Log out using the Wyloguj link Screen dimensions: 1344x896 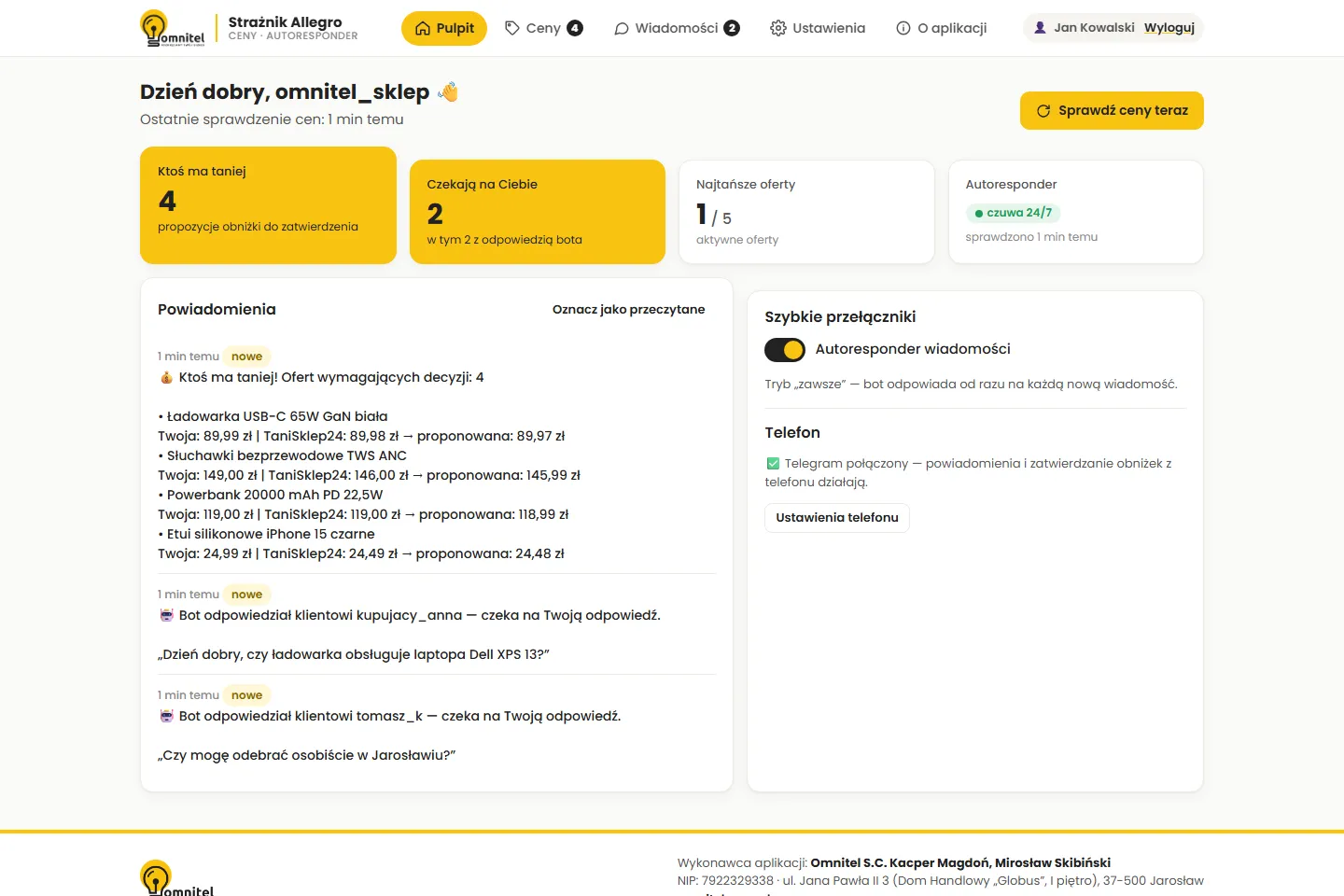(1169, 28)
